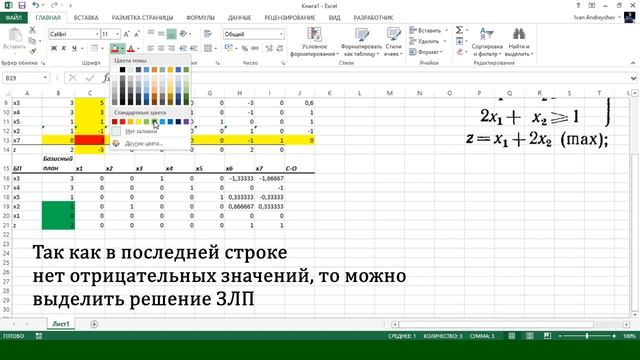Open Cell Styles (Стили ячеек)

393,42
